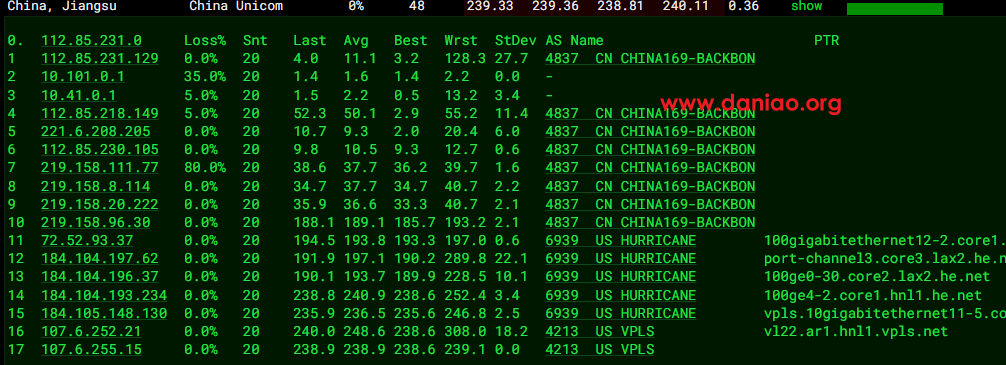This screenshot has height=365, width=1006.
Task: Click '4213 US VPLS' AS link on hop 17
Action: (599, 350)
